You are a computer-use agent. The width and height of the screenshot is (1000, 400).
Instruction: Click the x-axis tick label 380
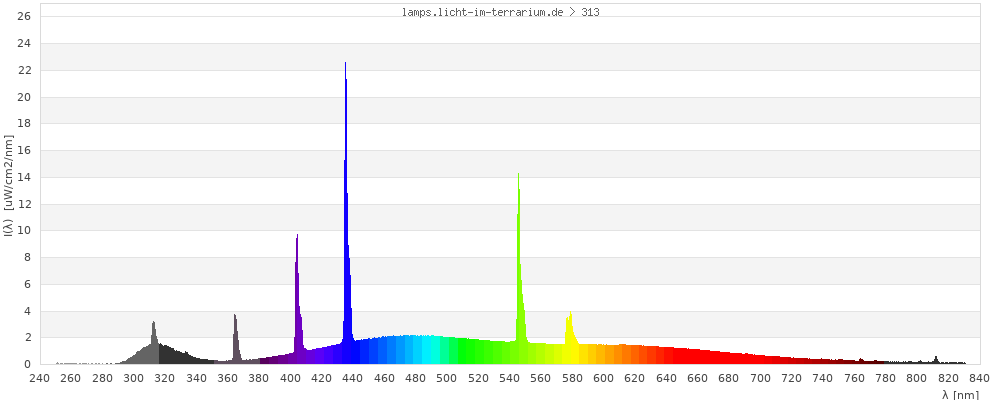pos(258,378)
